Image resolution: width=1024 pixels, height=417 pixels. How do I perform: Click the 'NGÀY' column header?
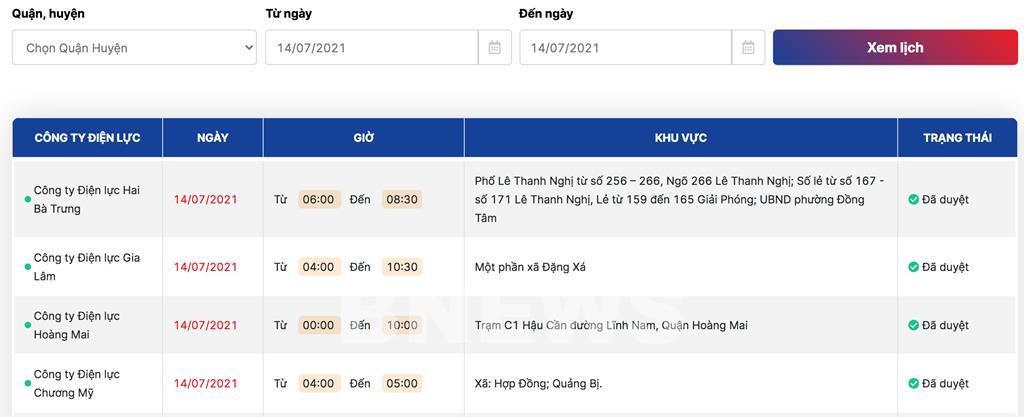pyautogui.click(x=213, y=138)
